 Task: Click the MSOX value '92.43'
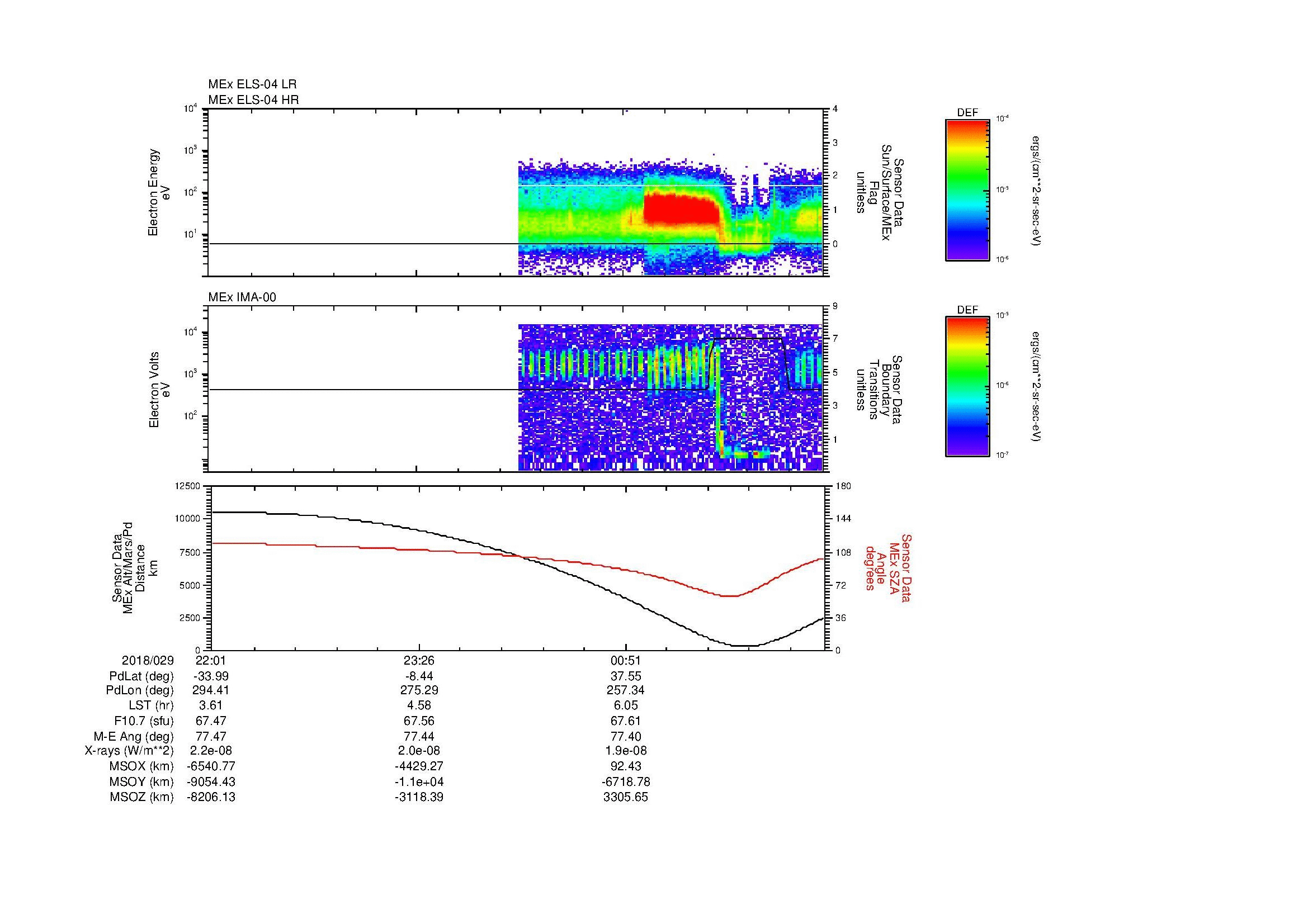pyautogui.click(x=626, y=767)
